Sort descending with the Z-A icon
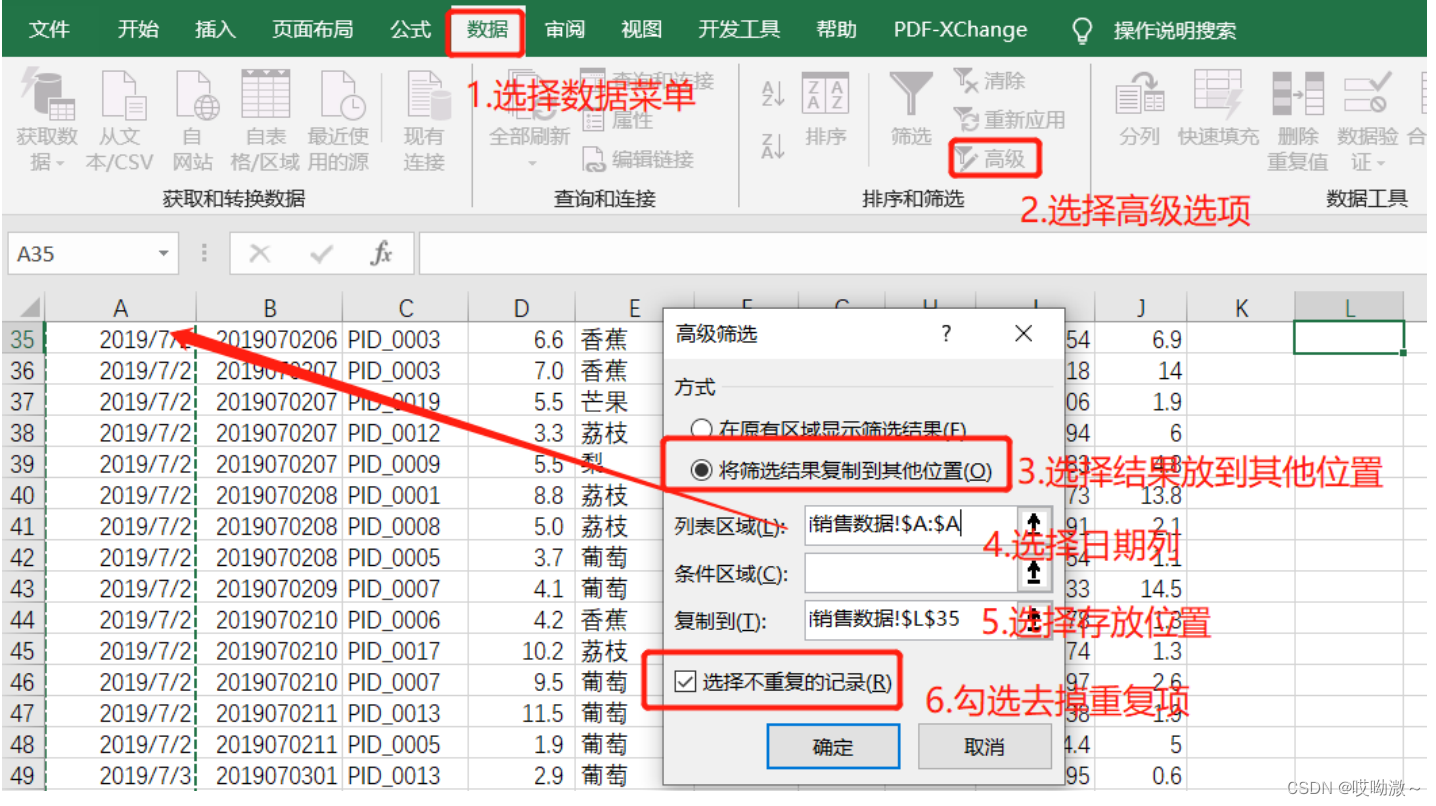1436x806 pixels. [x=773, y=146]
